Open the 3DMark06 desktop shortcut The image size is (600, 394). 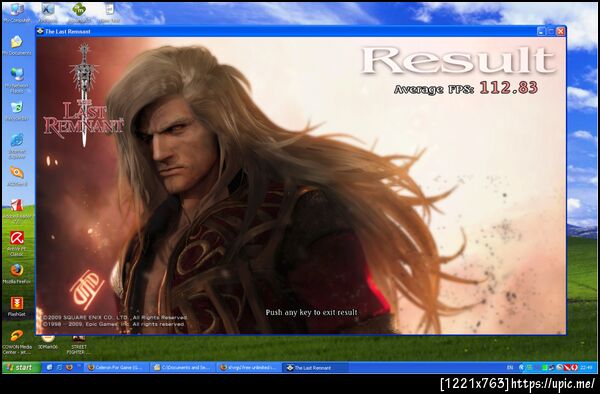click(47, 342)
